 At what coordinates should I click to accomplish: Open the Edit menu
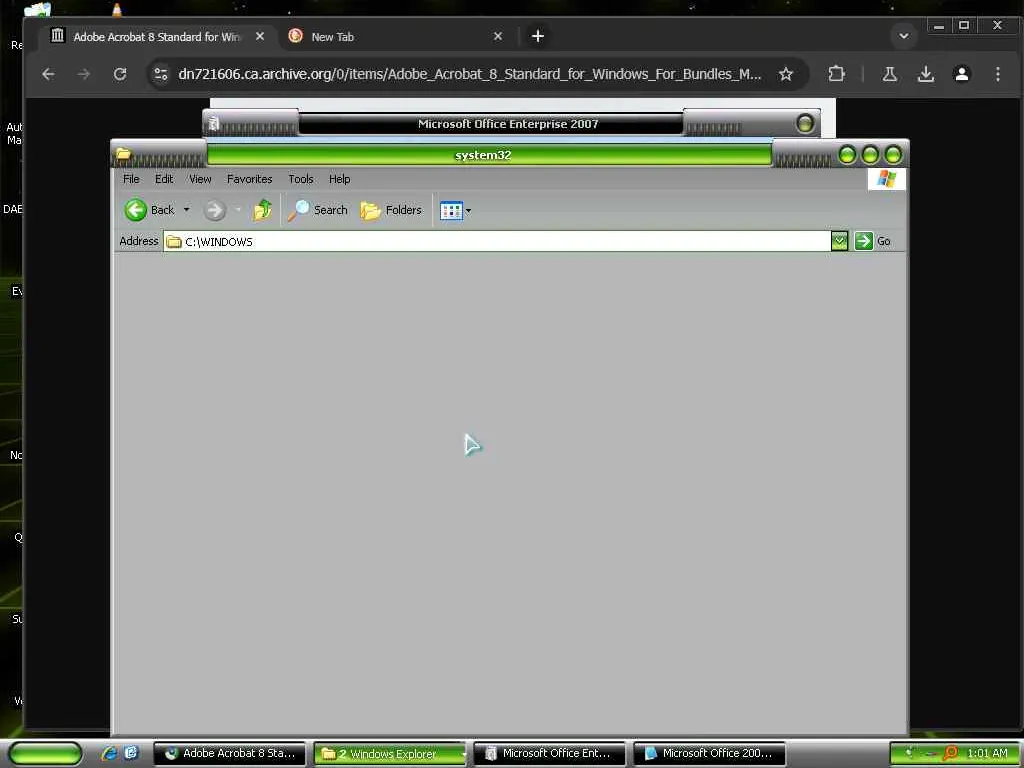coord(164,179)
